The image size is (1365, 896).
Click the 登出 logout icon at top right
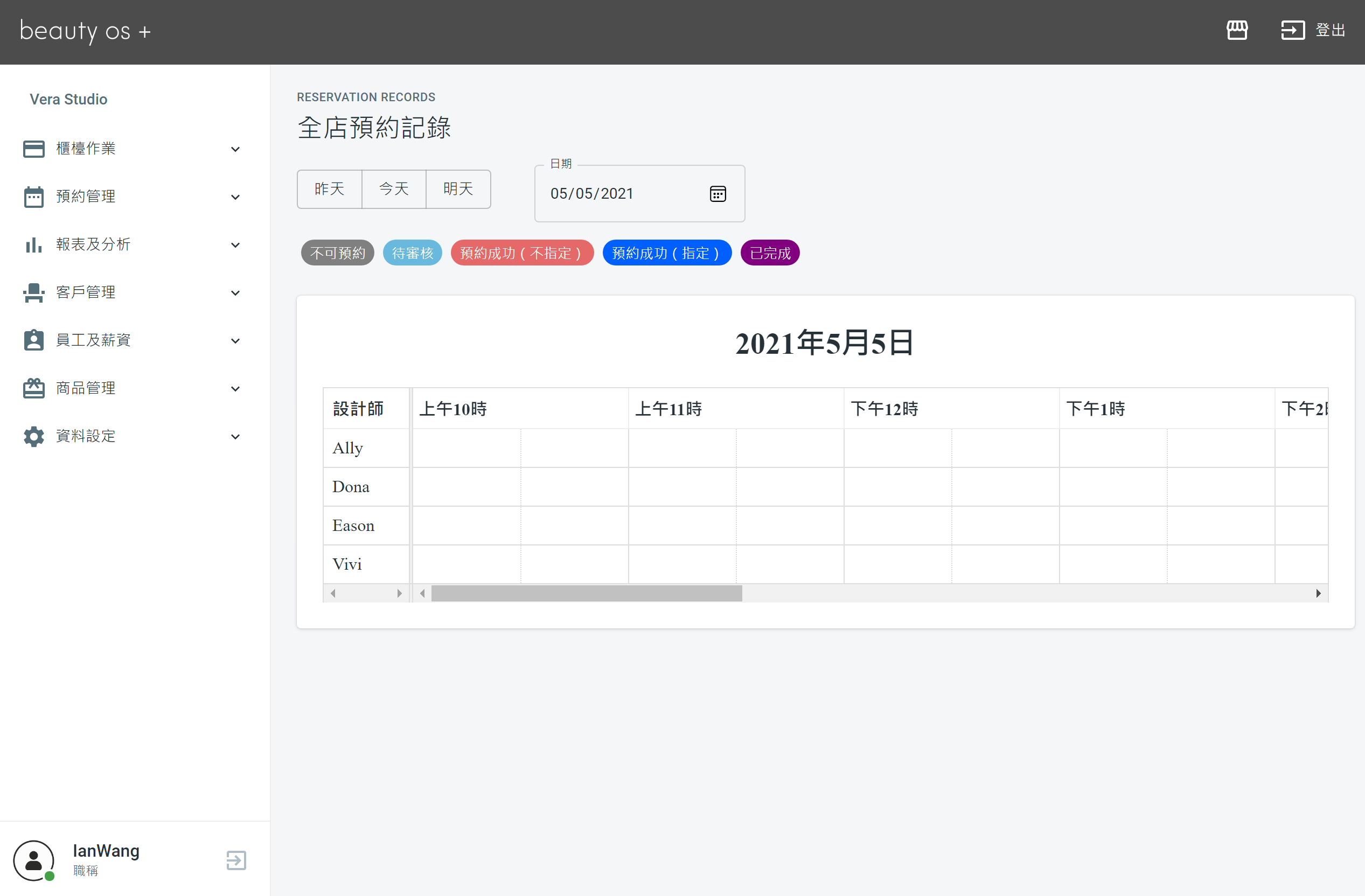(1292, 30)
